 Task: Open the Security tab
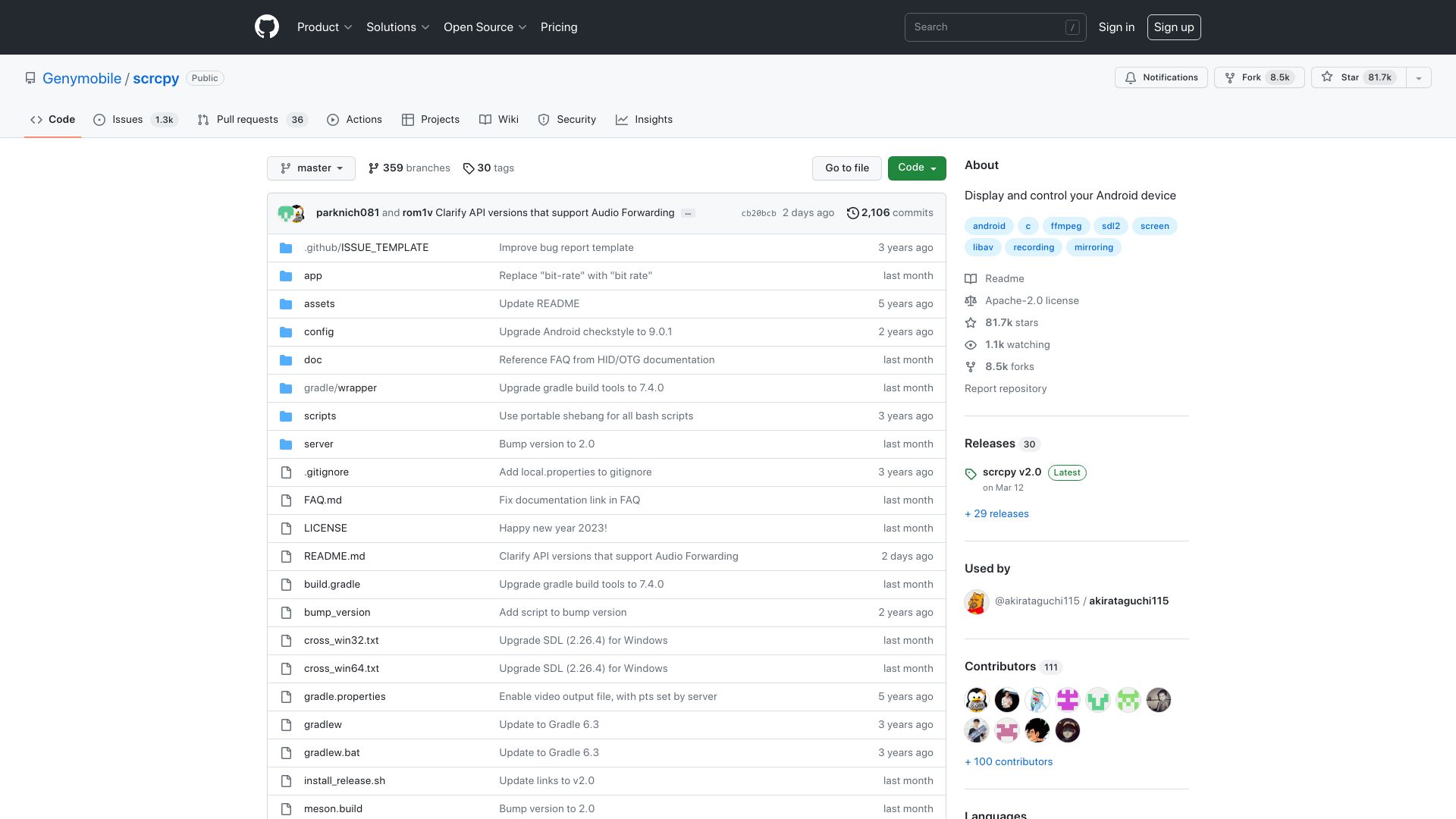pyautogui.click(x=567, y=120)
